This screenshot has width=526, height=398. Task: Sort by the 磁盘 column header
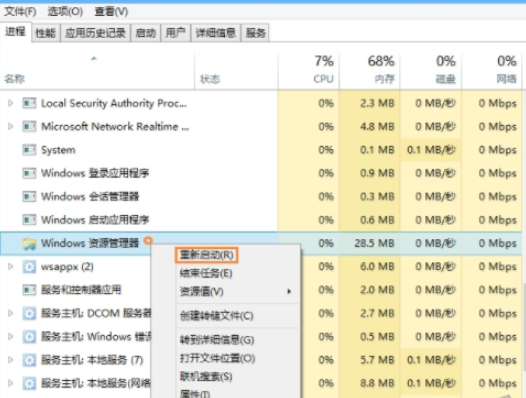point(430,71)
